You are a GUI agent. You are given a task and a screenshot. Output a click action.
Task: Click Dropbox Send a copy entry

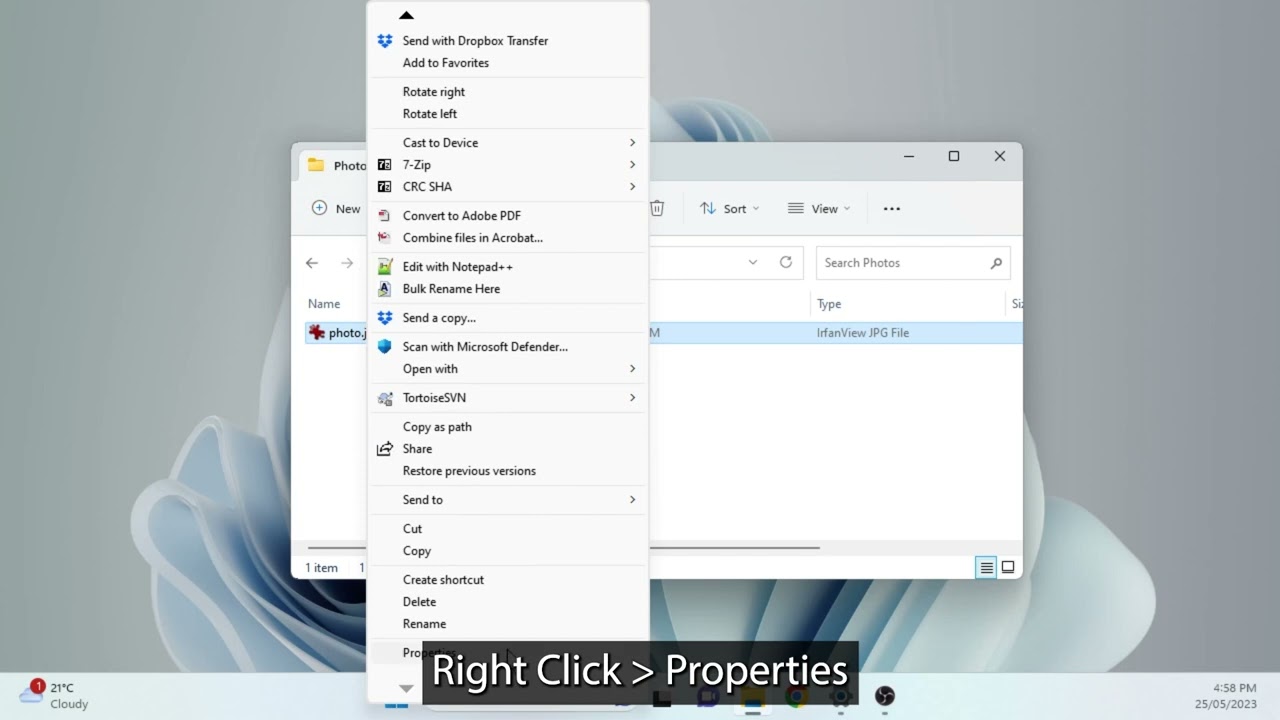click(508, 318)
